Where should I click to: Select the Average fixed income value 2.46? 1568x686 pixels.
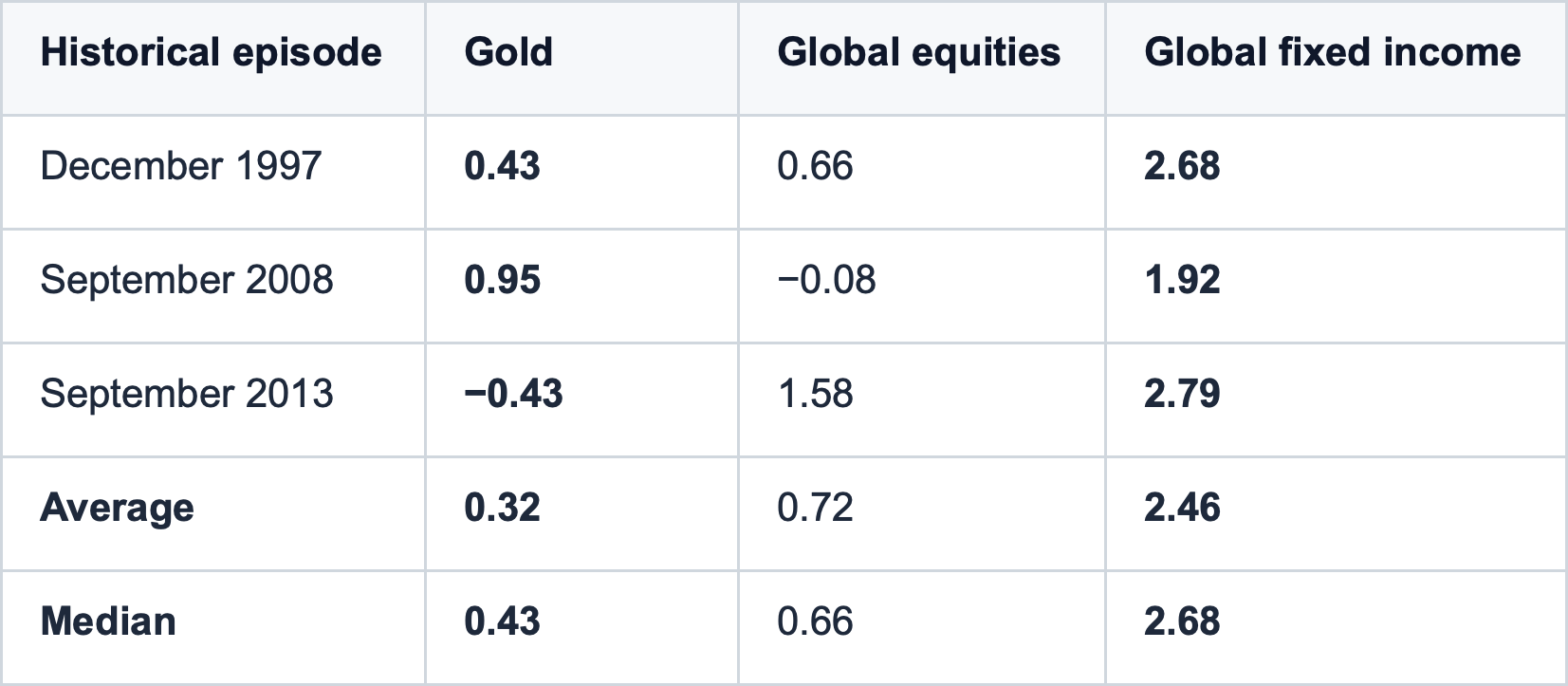1182,508
